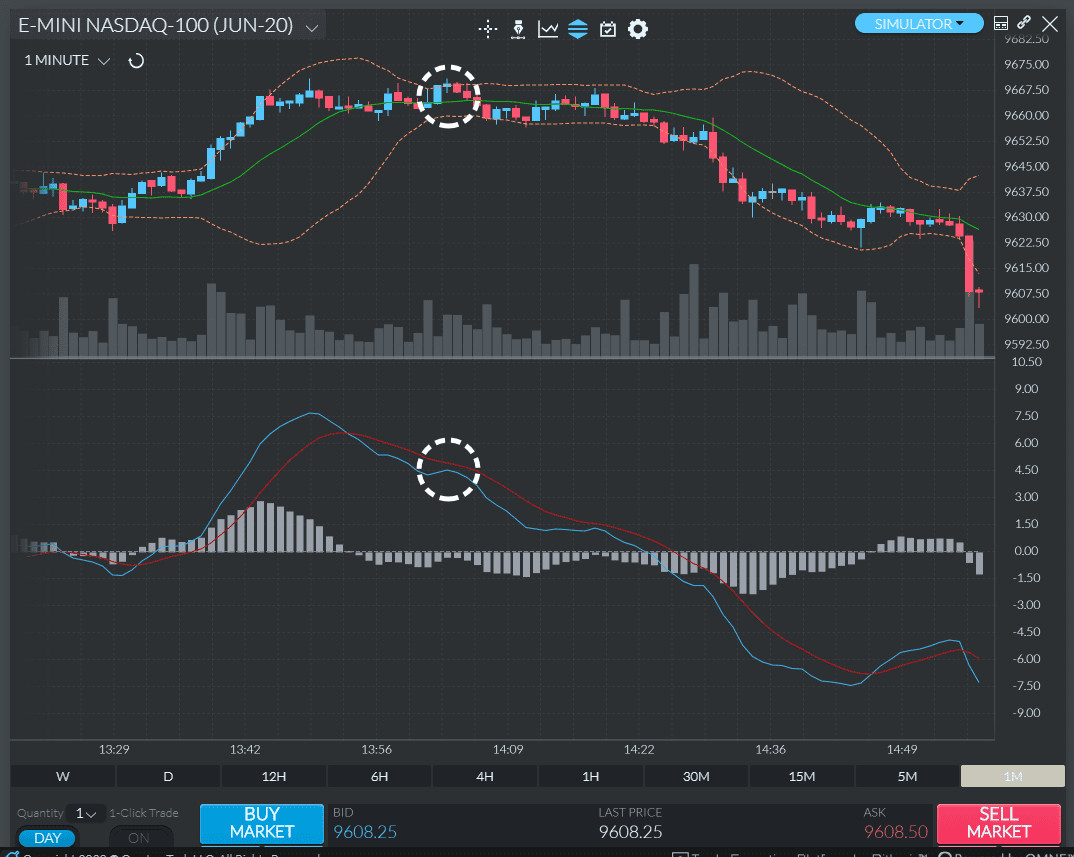The image size is (1074, 857).
Task: Click the Quantity value field
Action: pyautogui.click(x=80, y=813)
